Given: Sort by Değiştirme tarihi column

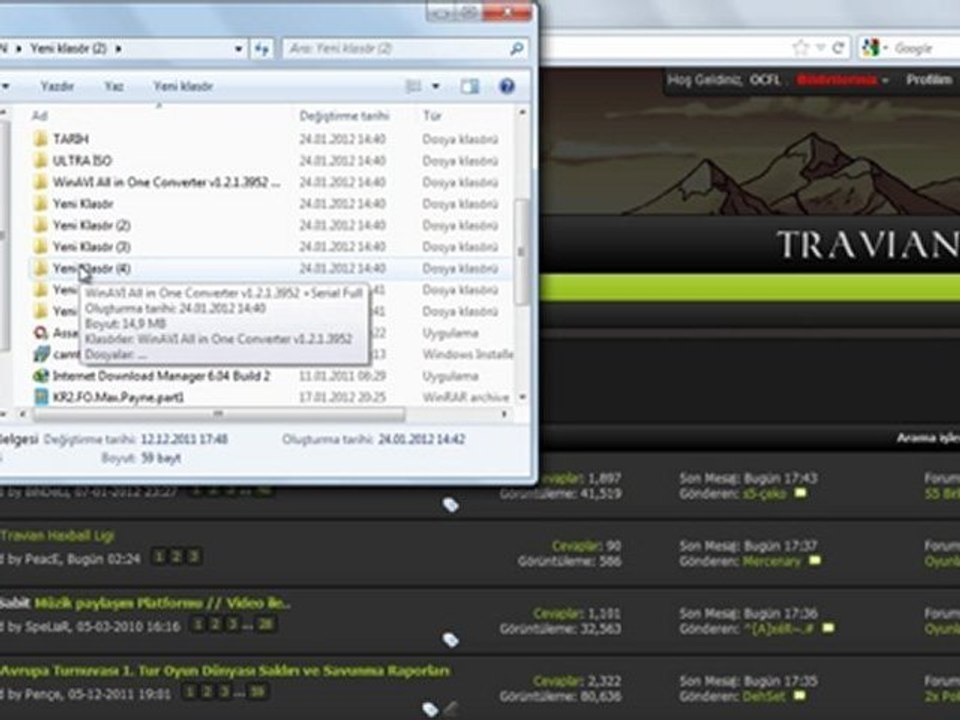Looking at the screenshot, I should click(x=343, y=115).
